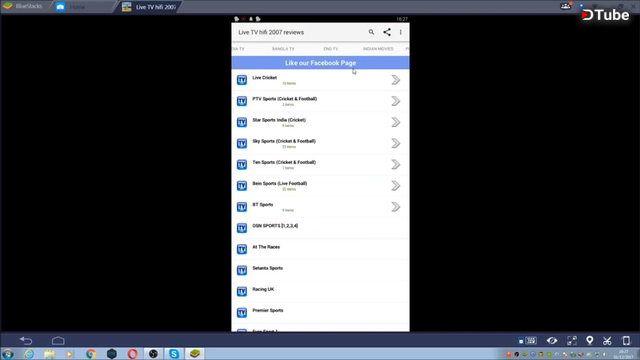Viewport: 640px width, 360px height.
Task: Expand Star Sports India with its chevron
Action: click(396, 122)
